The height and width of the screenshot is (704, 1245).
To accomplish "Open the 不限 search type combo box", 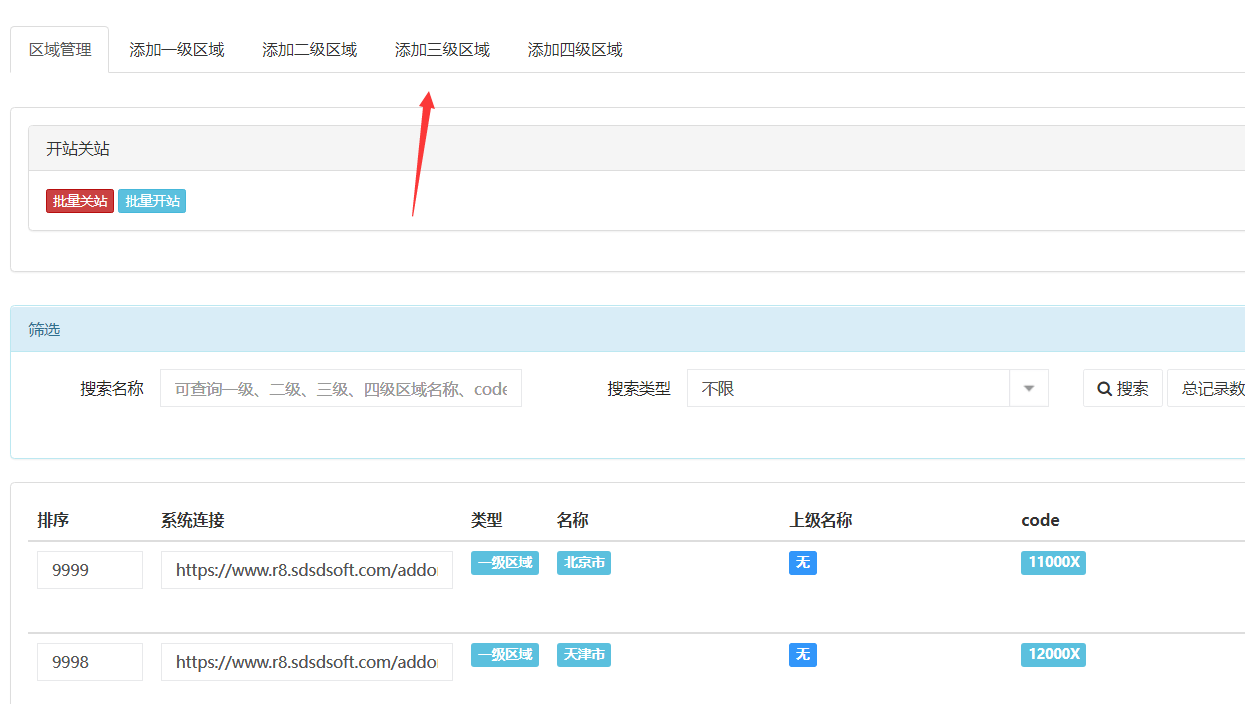I will click(850, 388).
